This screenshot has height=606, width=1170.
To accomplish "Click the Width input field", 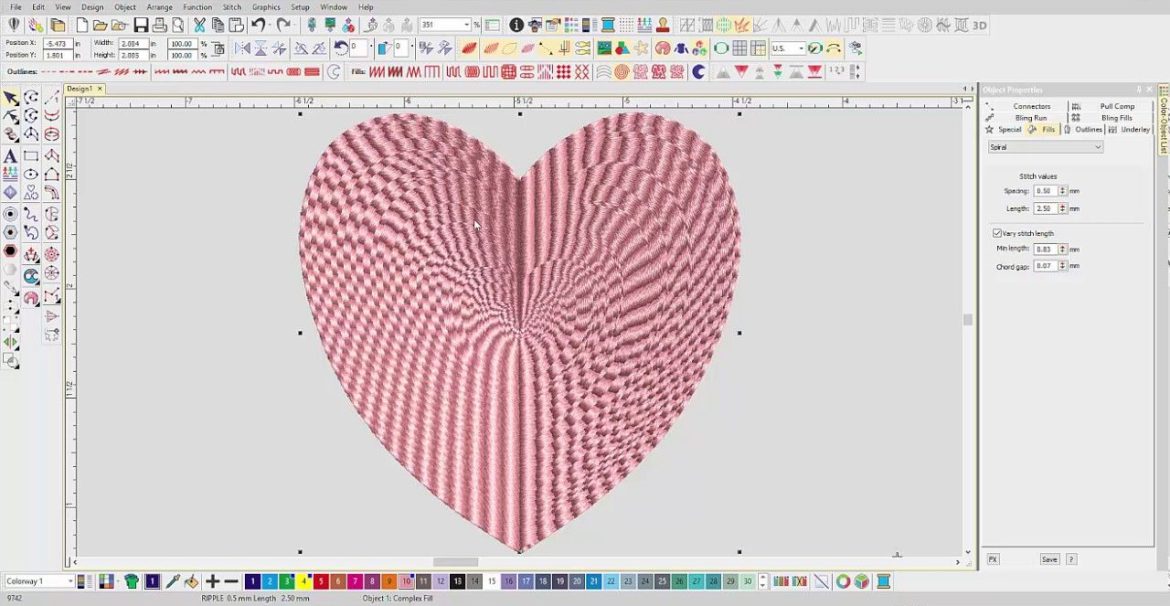I will pos(133,43).
